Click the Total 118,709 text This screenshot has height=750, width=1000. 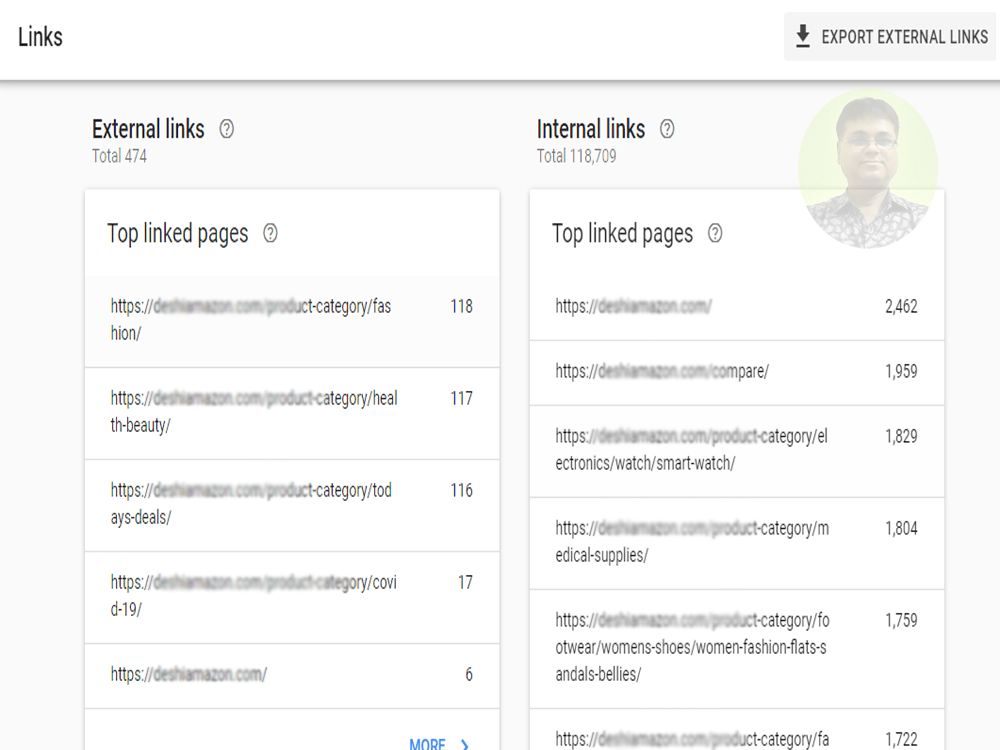click(x=577, y=156)
